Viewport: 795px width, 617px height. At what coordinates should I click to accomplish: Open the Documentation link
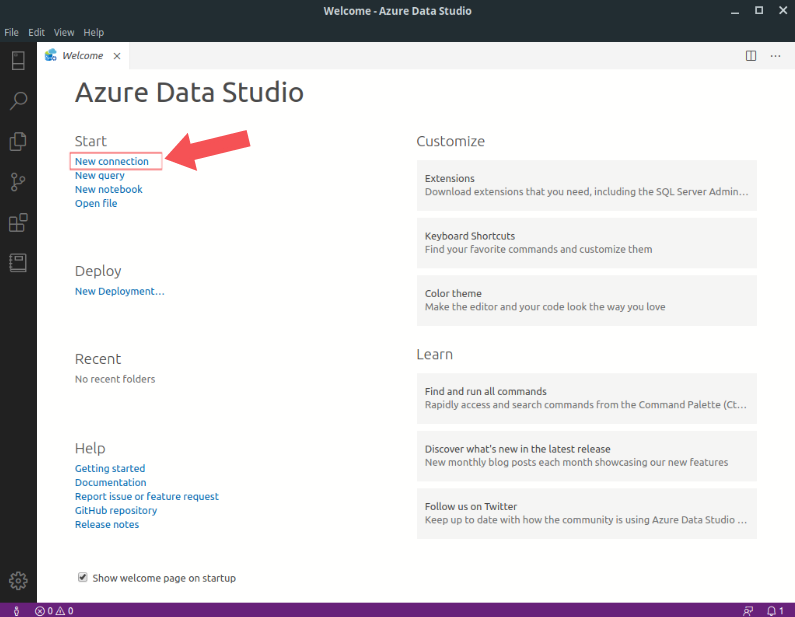coord(111,482)
